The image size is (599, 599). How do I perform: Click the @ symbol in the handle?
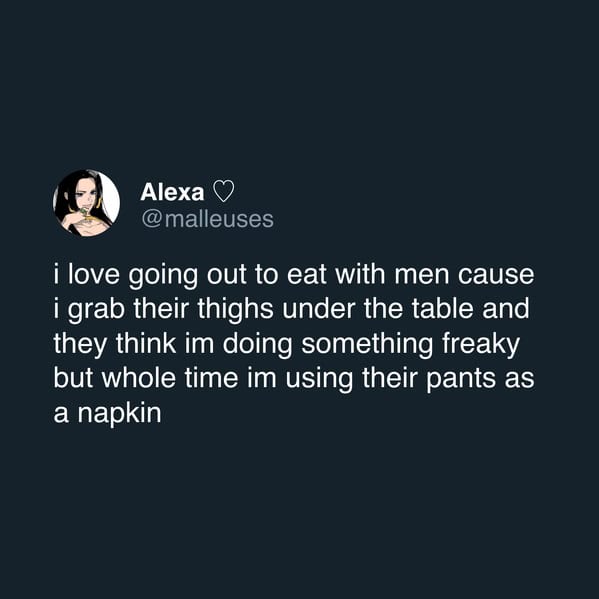coord(151,220)
